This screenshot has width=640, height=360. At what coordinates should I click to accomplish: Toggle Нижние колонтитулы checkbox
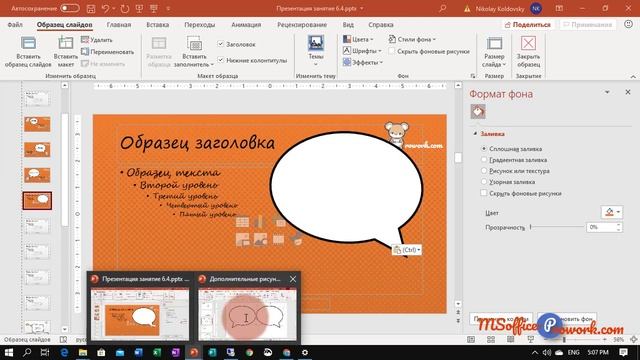click(x=220, y=60)
